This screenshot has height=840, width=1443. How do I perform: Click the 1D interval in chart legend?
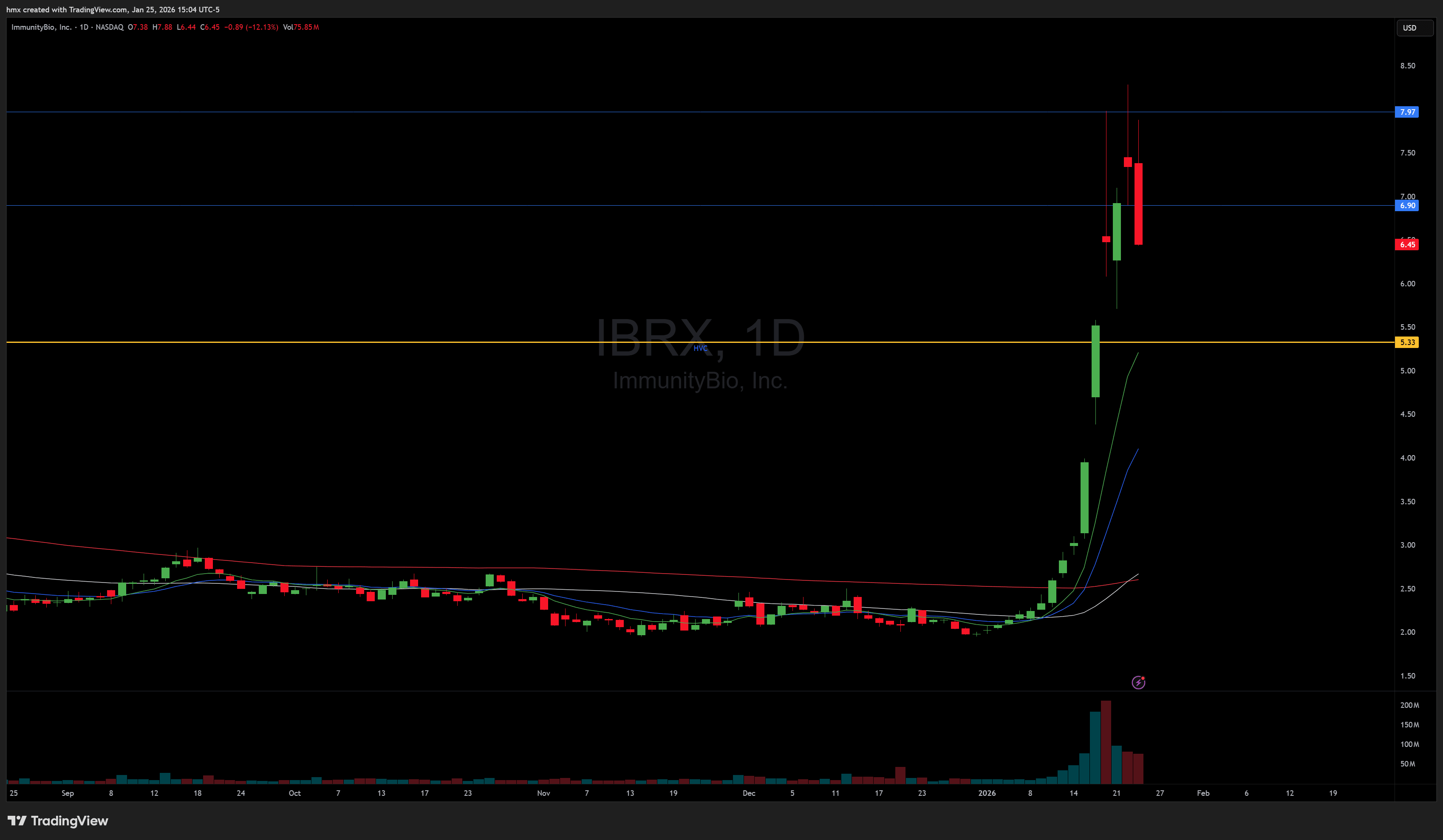click(x=84, y=27)
